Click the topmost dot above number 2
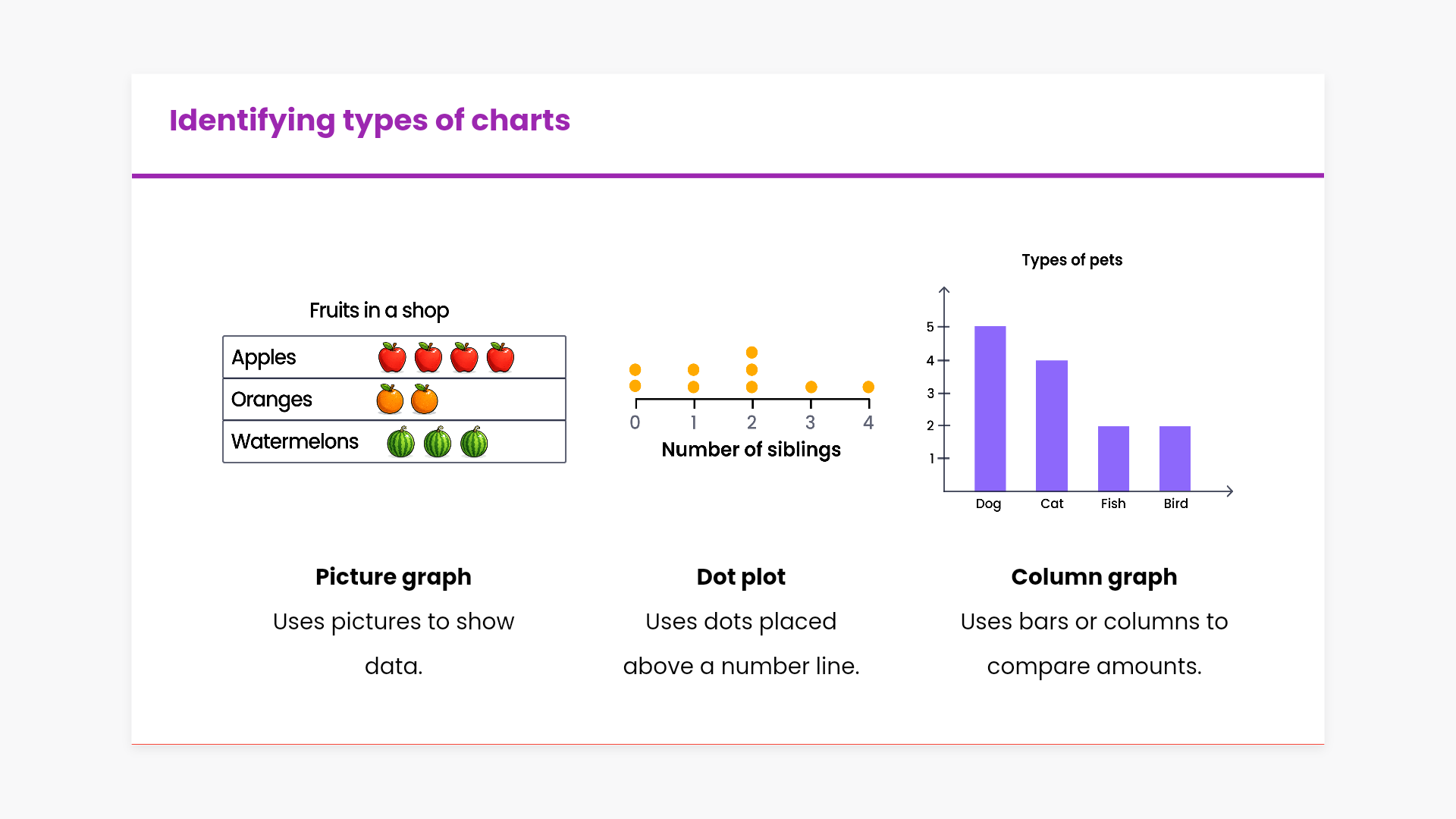Image resolution: width=1456 pixels, height=819 pixels. tap(752, 353)
